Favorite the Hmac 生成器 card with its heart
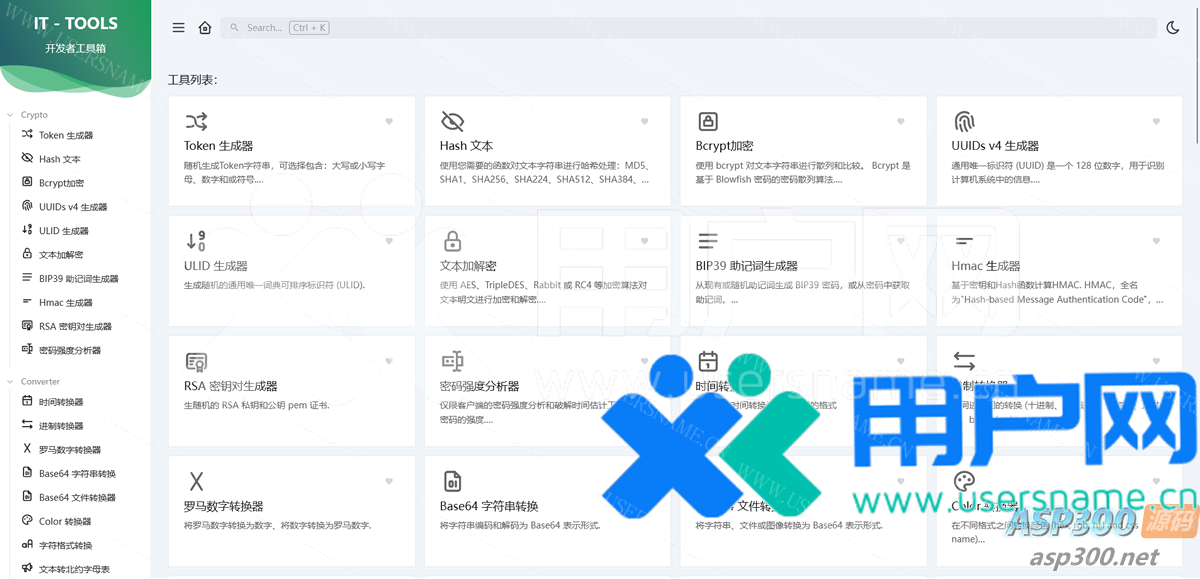Screen dimensions: 1200x579 [1157, 241]
